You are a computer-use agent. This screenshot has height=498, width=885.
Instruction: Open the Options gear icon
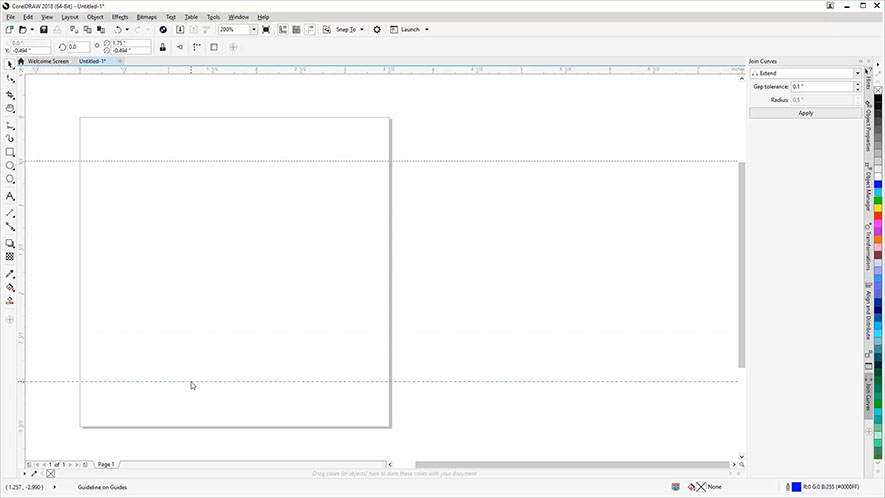[x=377, y=30]
